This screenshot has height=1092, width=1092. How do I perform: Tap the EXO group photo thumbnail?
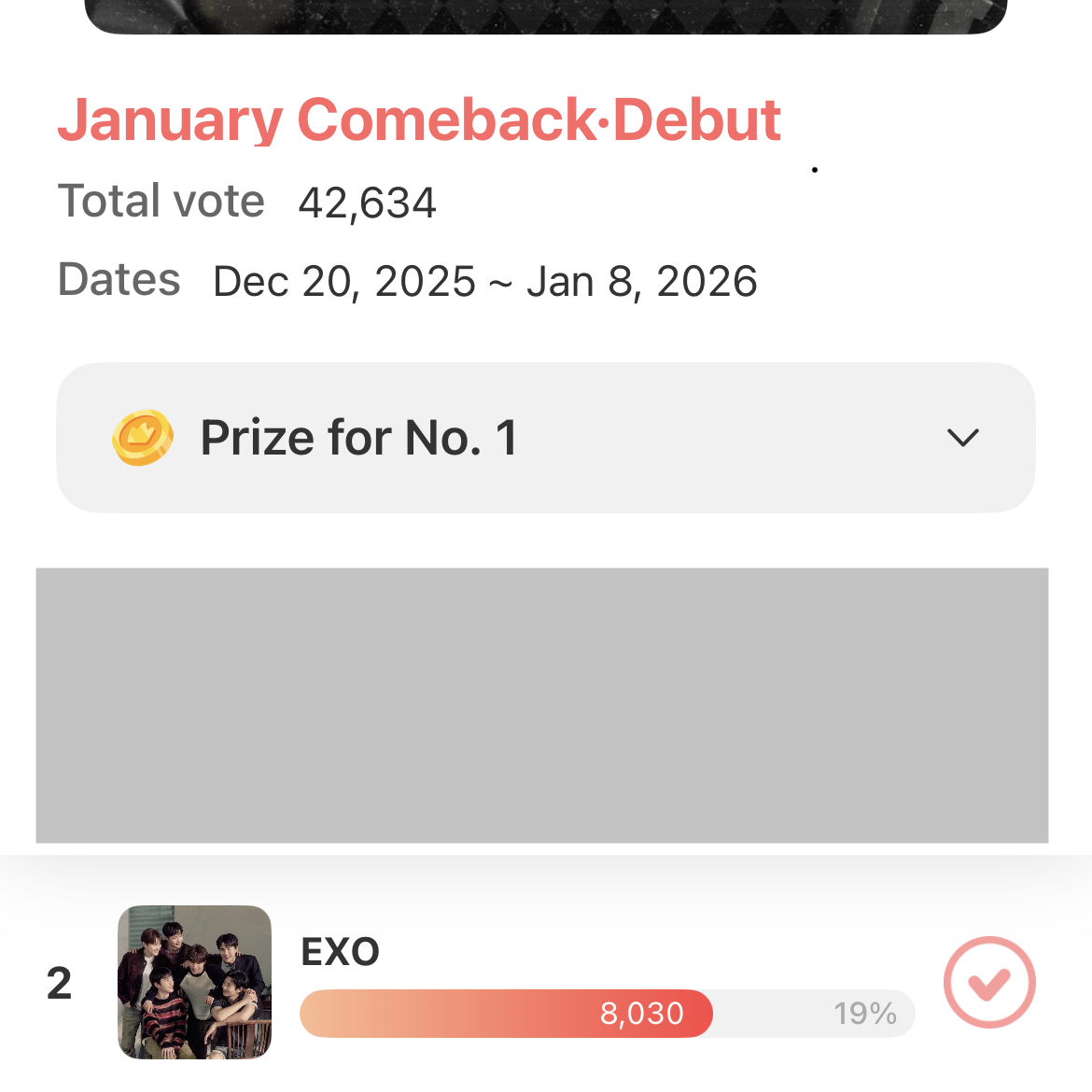pos(195,982)
